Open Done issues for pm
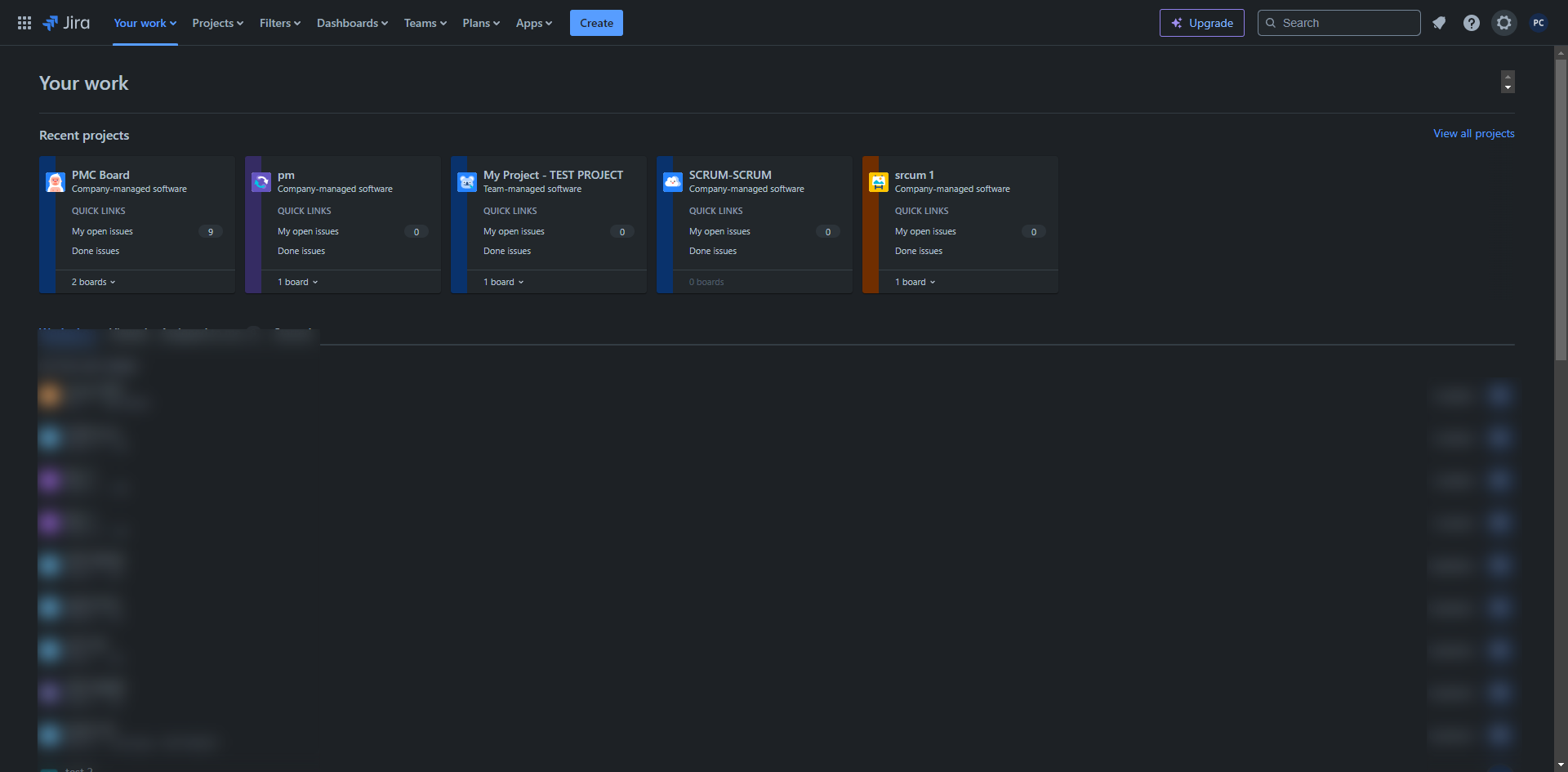1568x772 pixels. (301, 252)
